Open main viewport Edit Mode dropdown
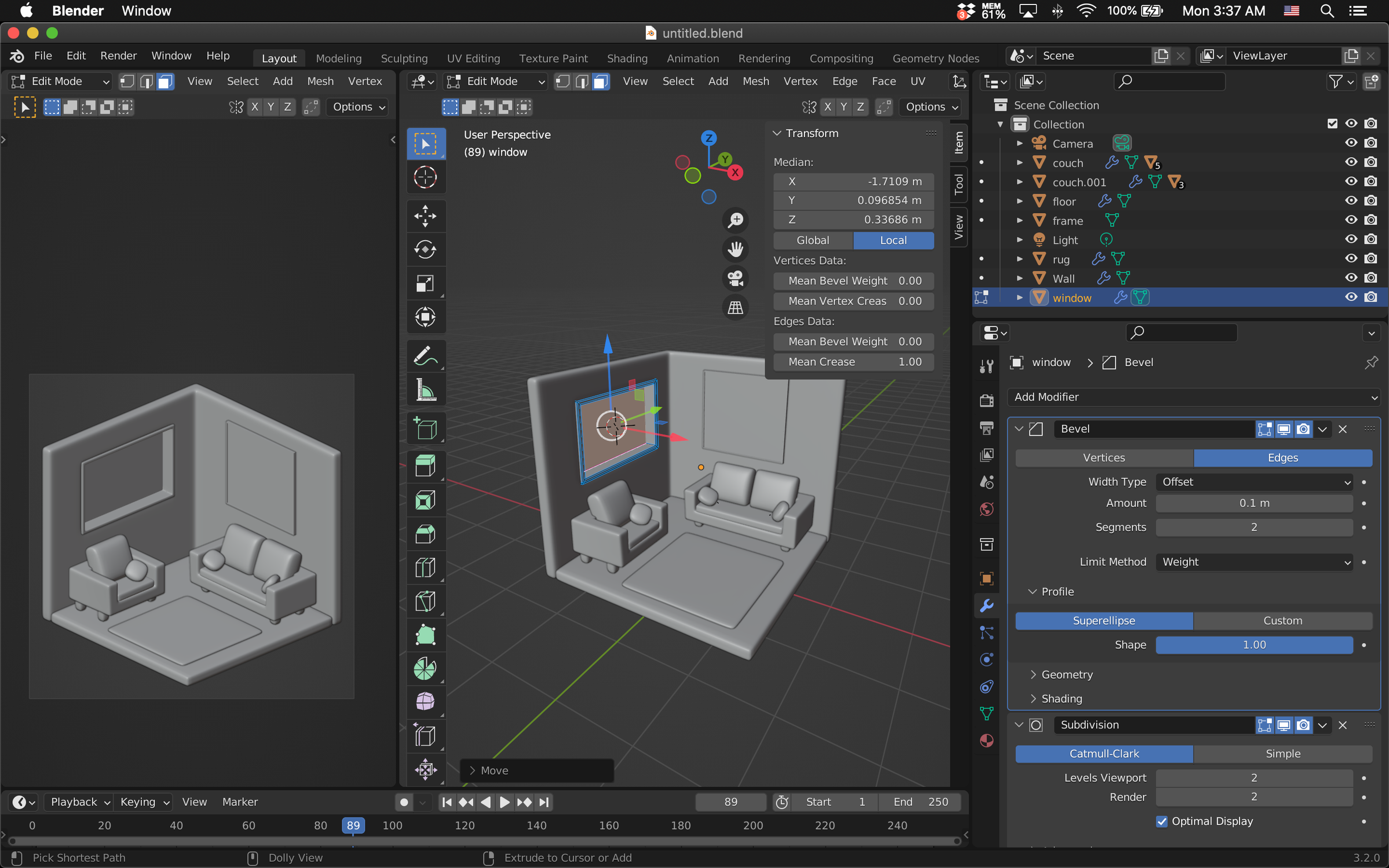 [x=497, y=82]
